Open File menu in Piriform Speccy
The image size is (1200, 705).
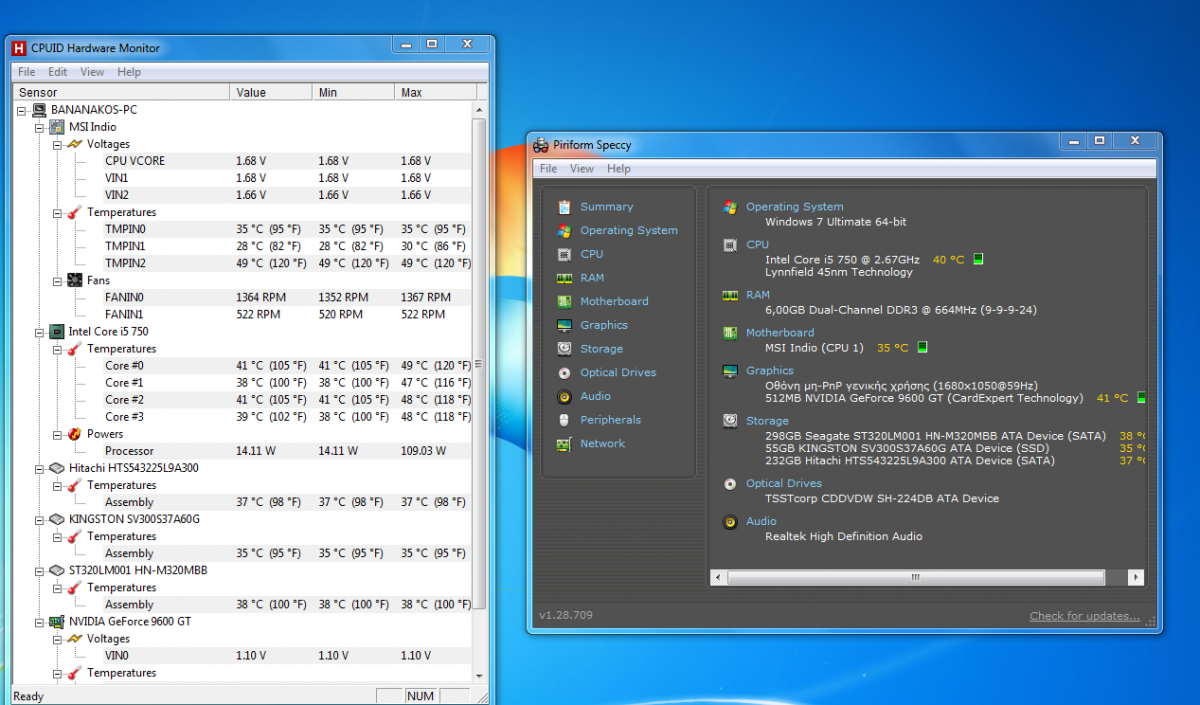[x=549, y=169]
